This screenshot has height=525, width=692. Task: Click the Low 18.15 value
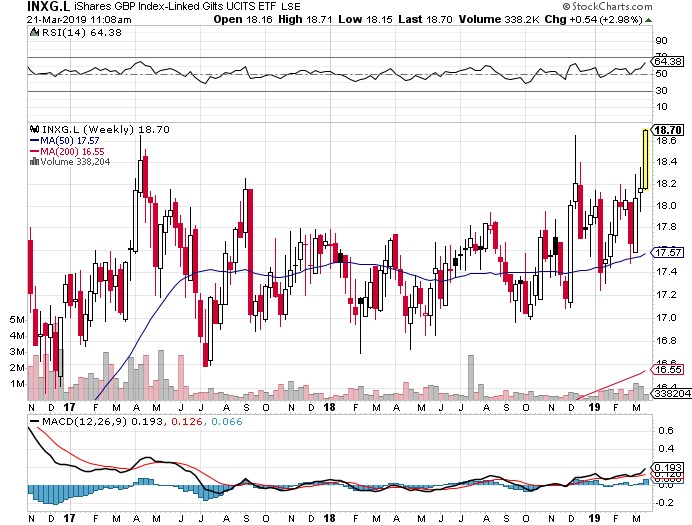[x=365, y=19]
